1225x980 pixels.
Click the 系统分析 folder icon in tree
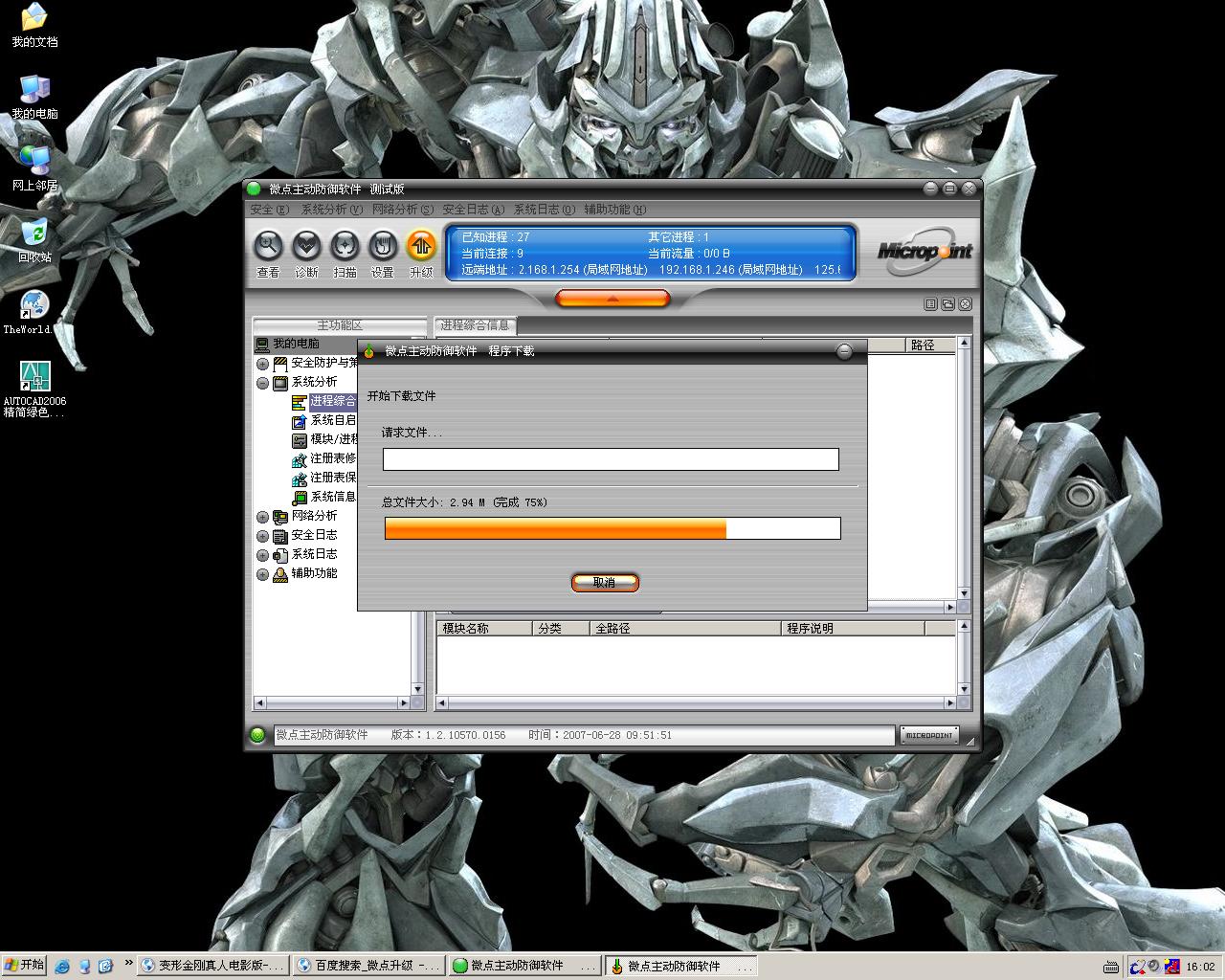[x=280, y=383]
